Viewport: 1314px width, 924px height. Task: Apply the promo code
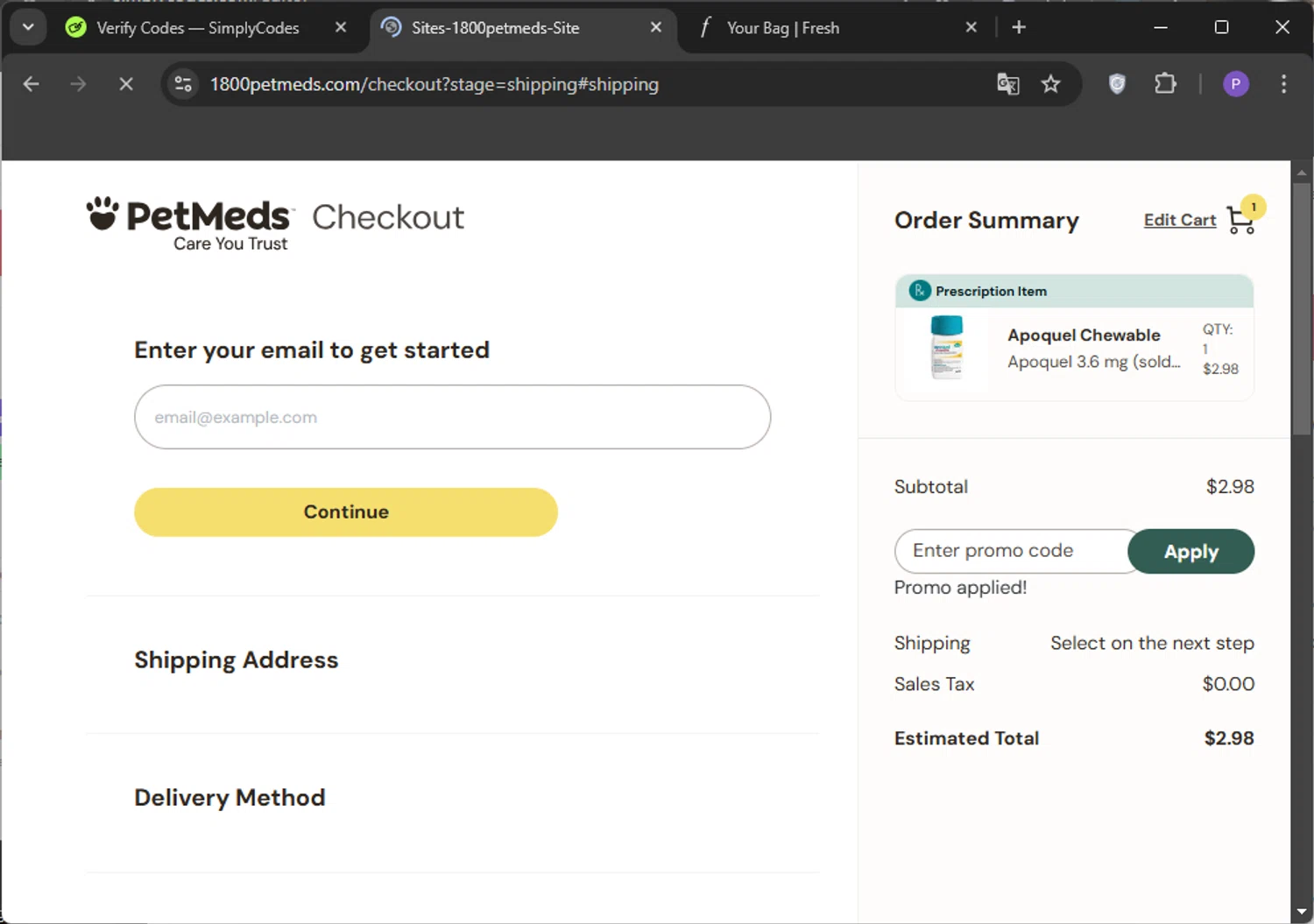[x=1190, y=551]
